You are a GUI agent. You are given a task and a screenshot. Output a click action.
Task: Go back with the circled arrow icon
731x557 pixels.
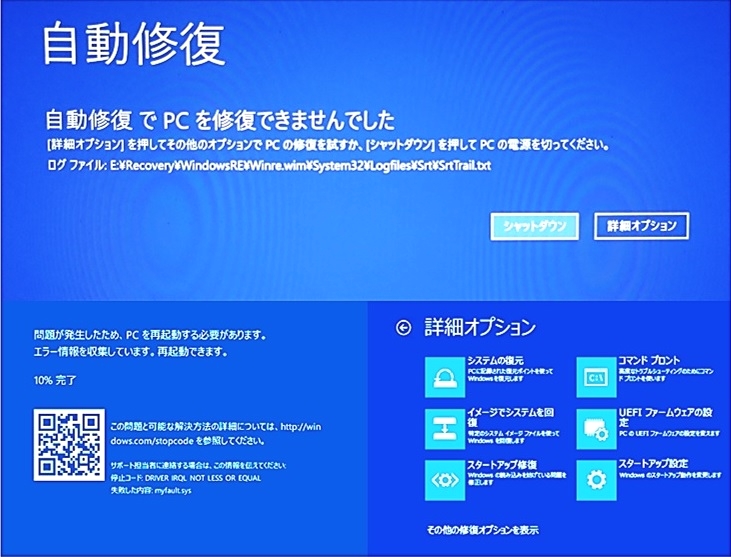pos(403,328)
